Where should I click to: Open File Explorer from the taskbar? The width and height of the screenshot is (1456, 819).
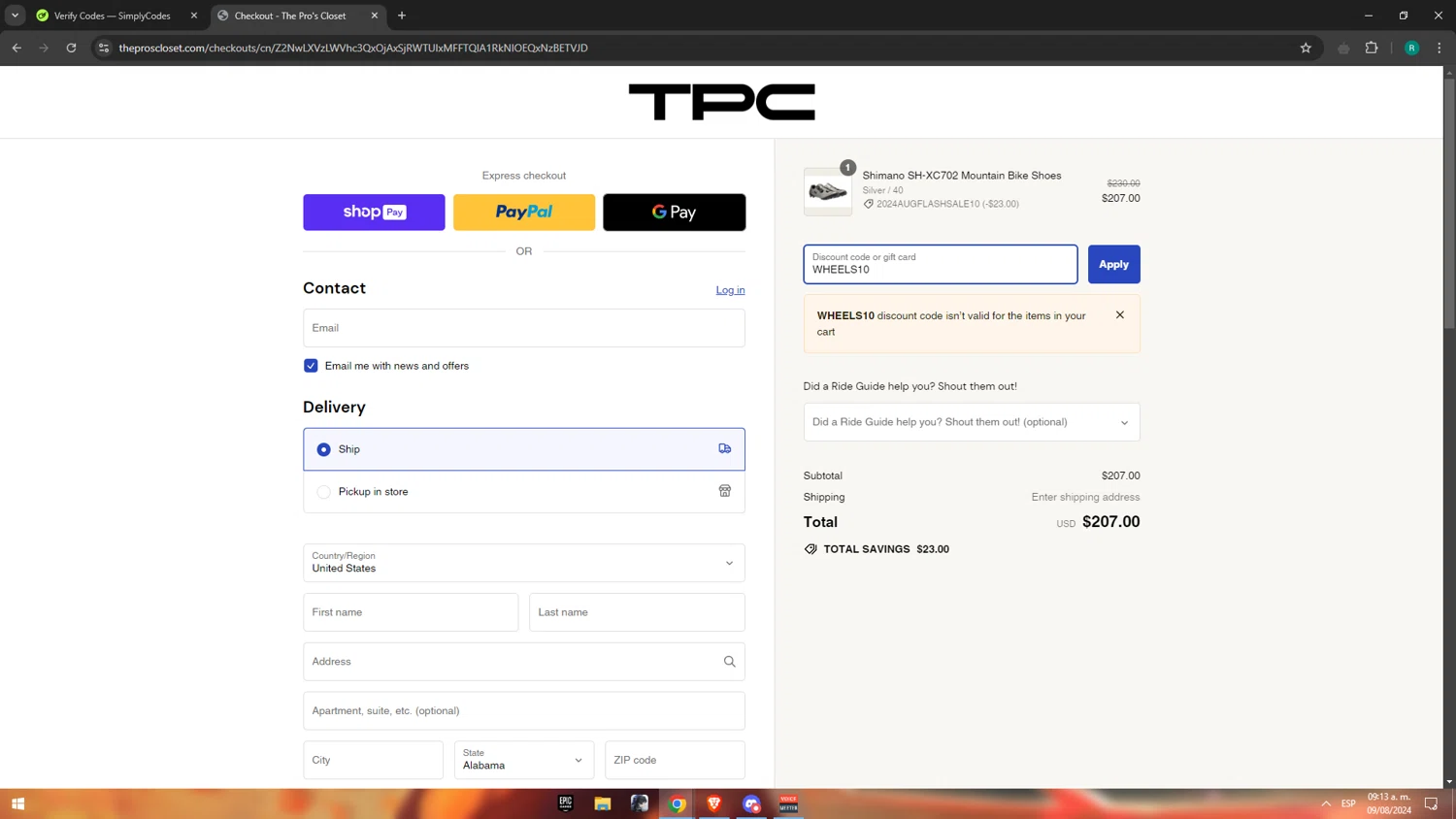[603, 803]
